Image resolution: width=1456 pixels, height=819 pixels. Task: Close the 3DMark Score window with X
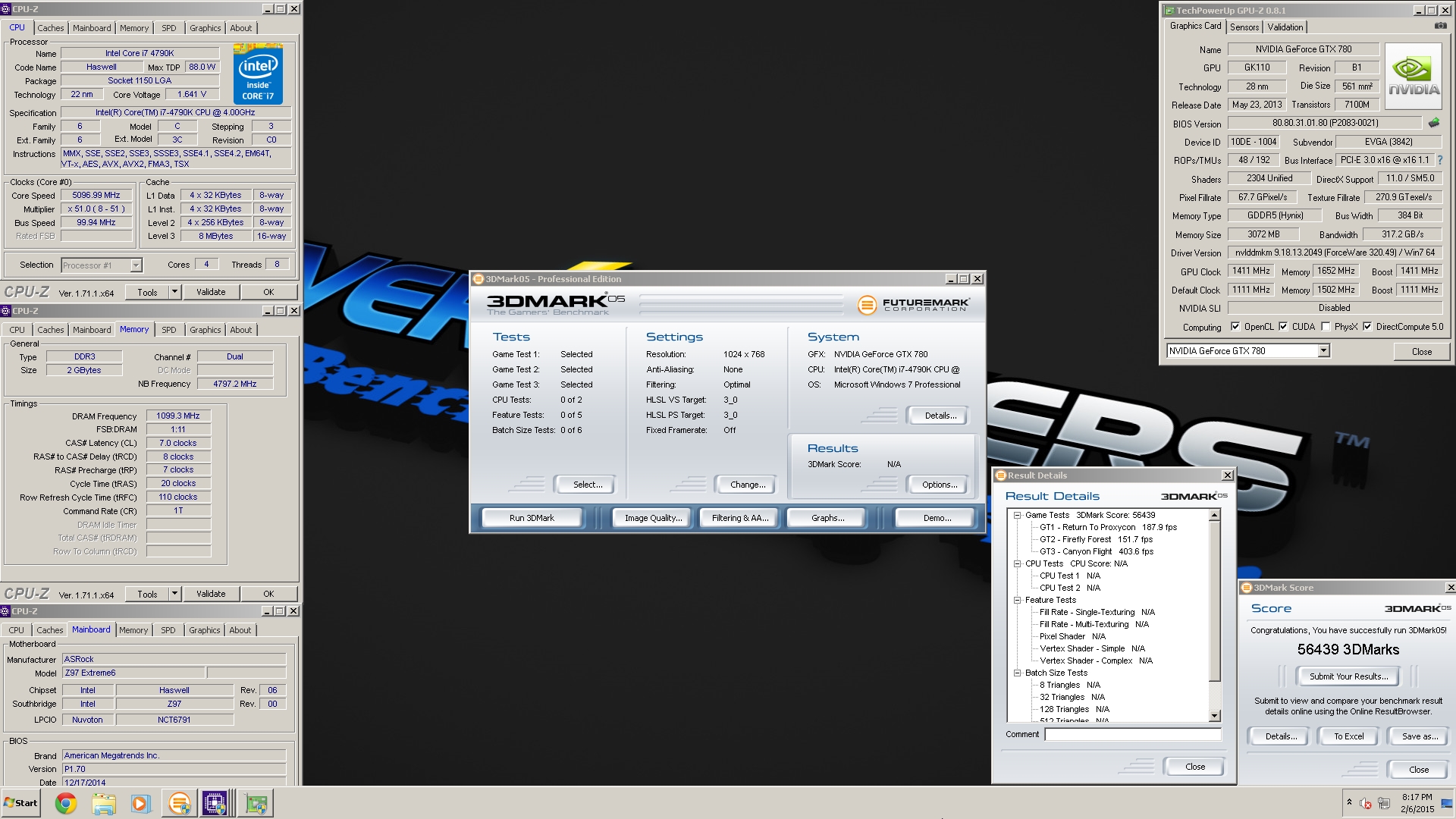(1450, 588)
